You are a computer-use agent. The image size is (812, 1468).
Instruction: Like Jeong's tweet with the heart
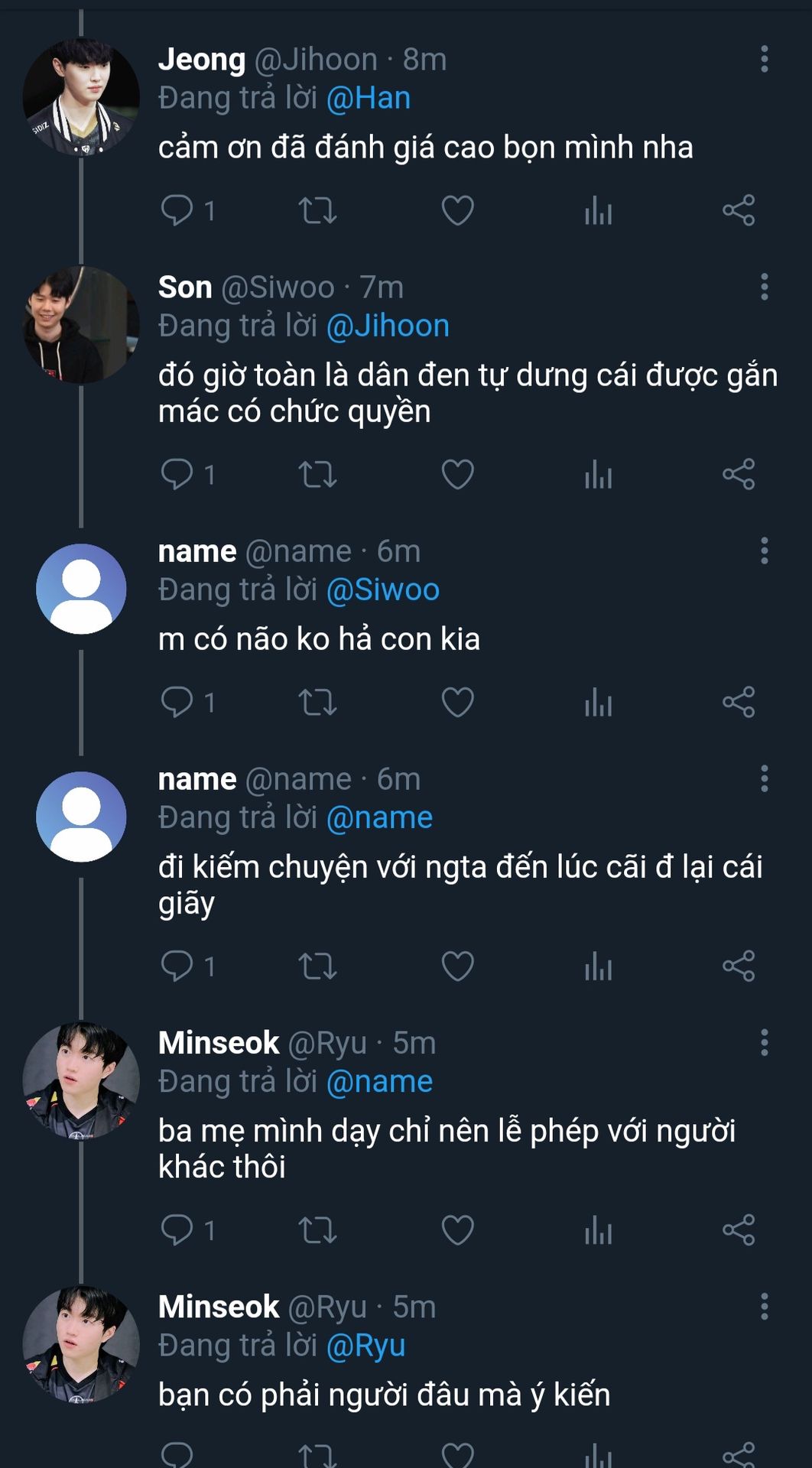(x=457, y=210)
